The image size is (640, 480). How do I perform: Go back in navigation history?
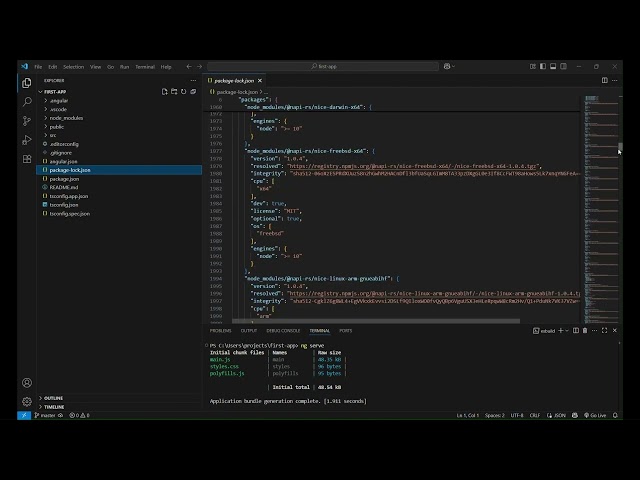click(189, 67)
